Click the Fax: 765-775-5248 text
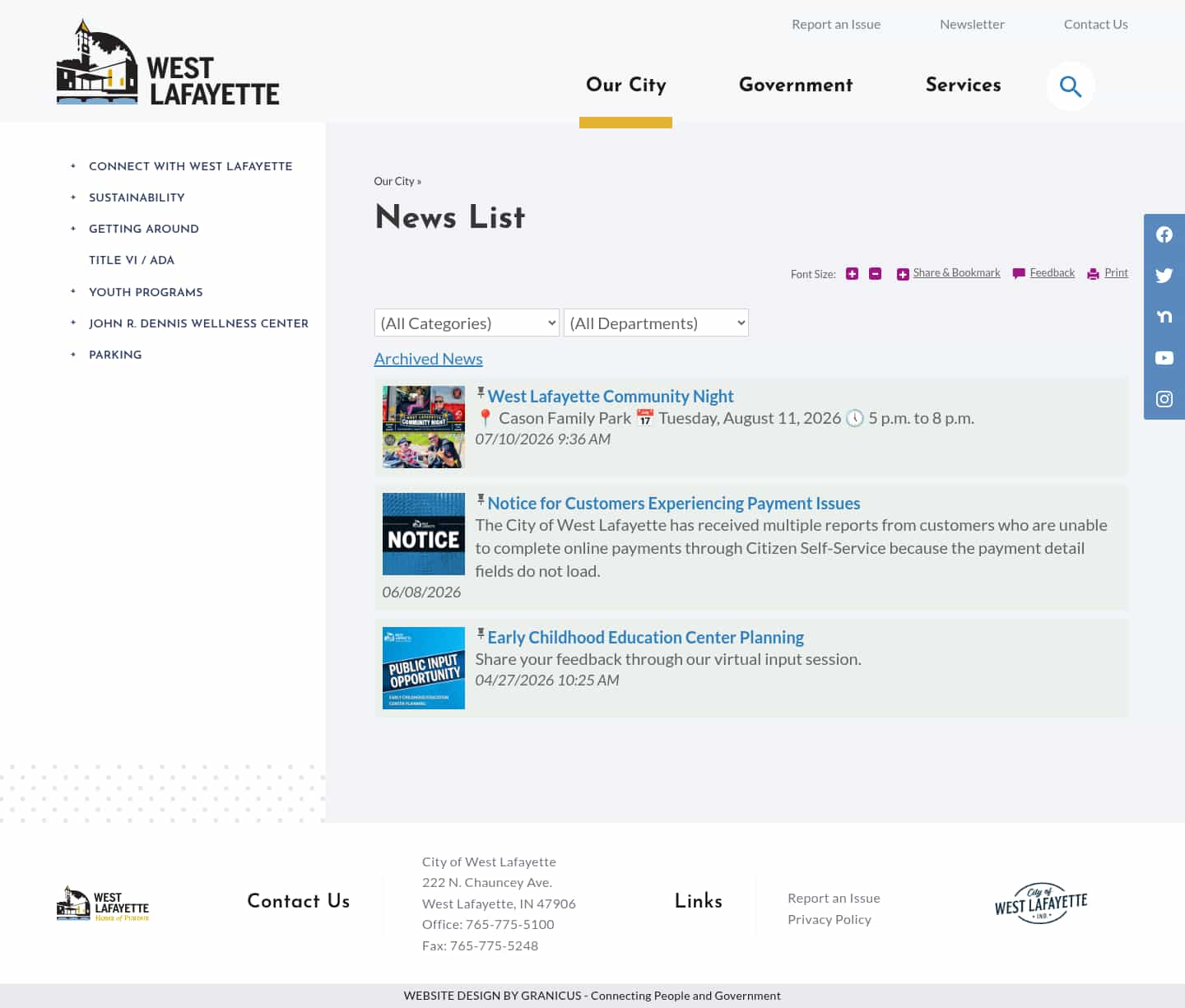Image resolution: width=1185 pixels, height=1008 pixels. click(480, 946)
